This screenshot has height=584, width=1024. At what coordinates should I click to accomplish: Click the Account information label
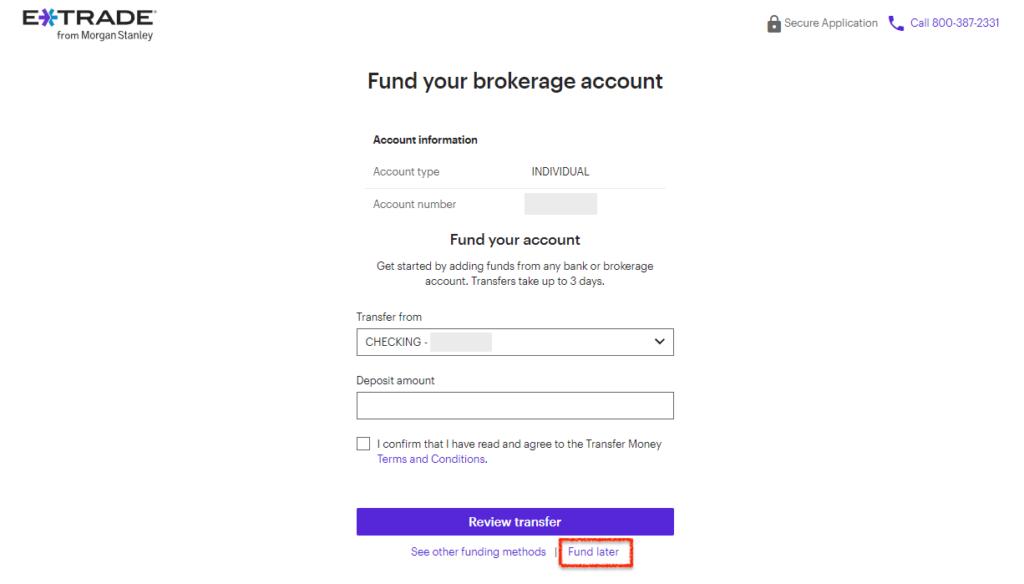pos(425,140)
